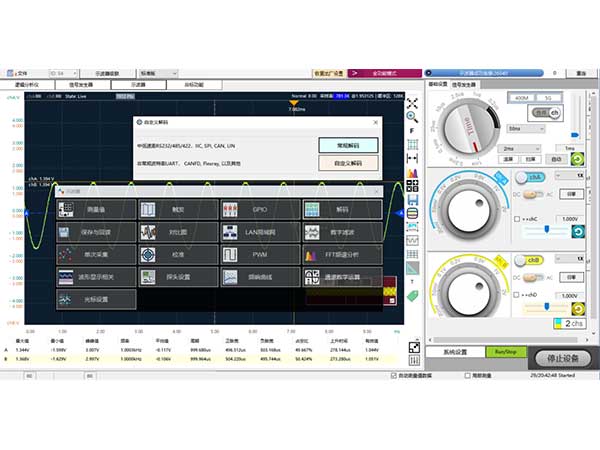Click the green timebase refresh icon

tap(578, 159)
